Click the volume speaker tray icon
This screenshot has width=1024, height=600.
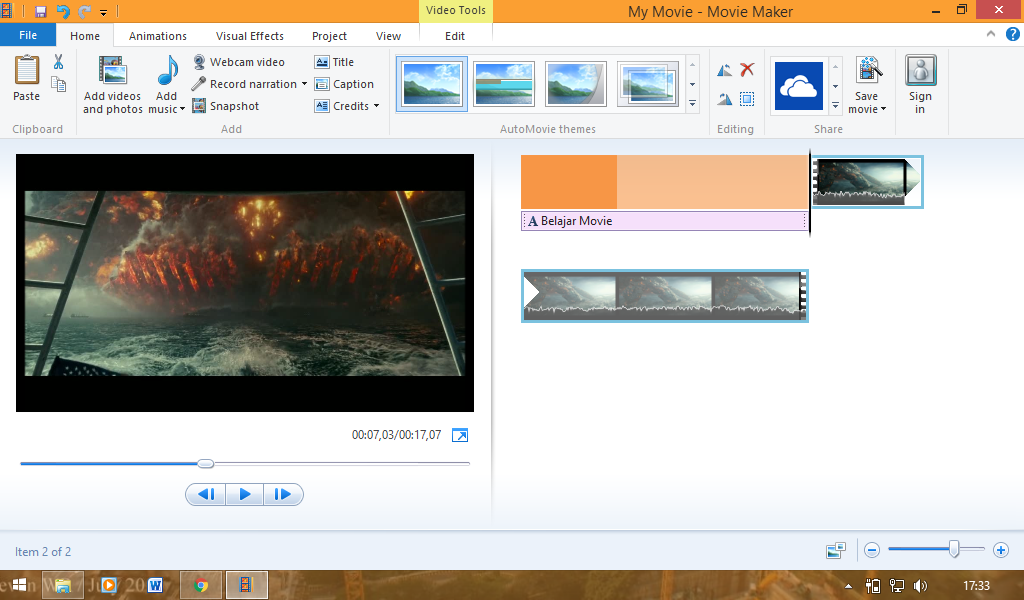click(920, 586)
